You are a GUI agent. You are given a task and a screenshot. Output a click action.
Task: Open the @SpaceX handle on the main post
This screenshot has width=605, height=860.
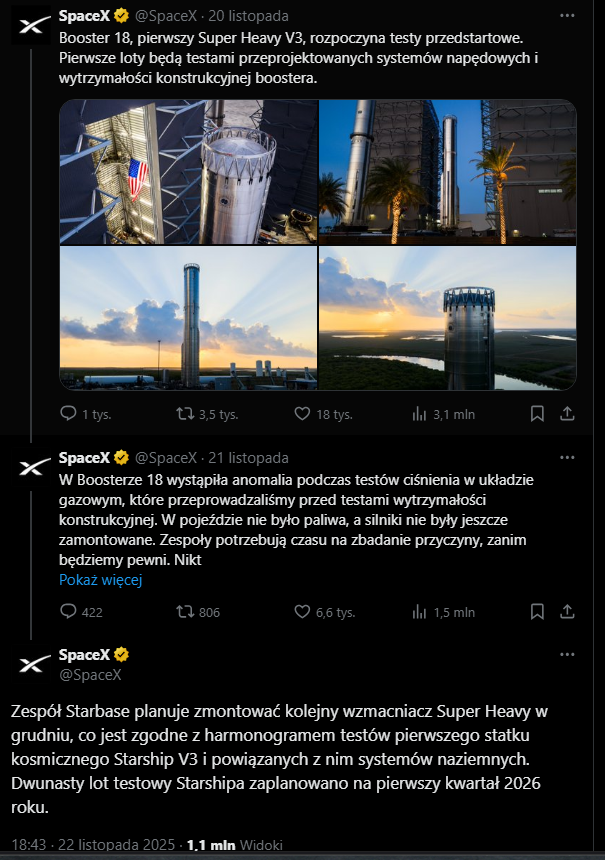click(90, 674)
